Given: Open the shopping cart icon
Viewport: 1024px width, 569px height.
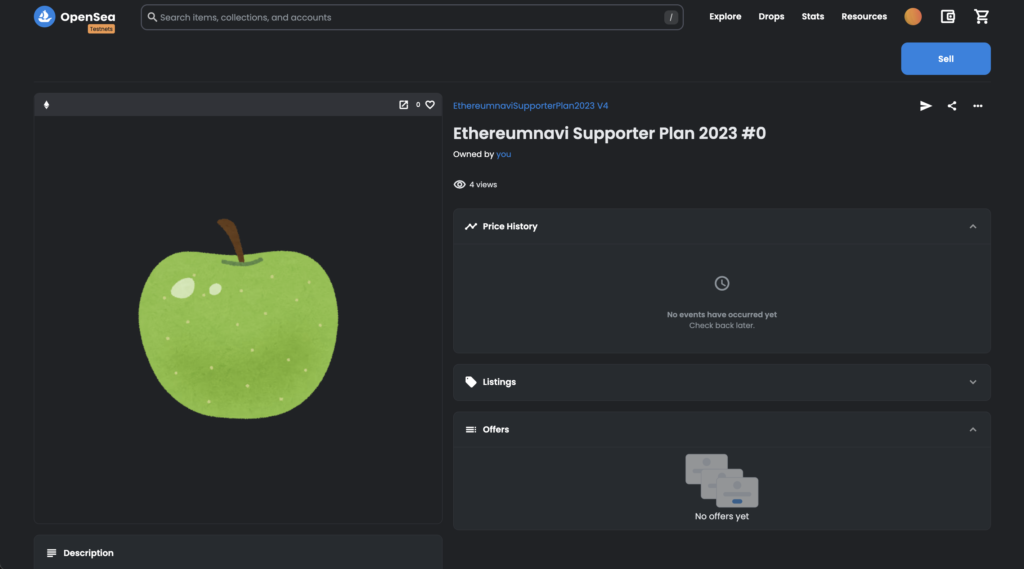Looking at the screenshot, I should [982, 16].
